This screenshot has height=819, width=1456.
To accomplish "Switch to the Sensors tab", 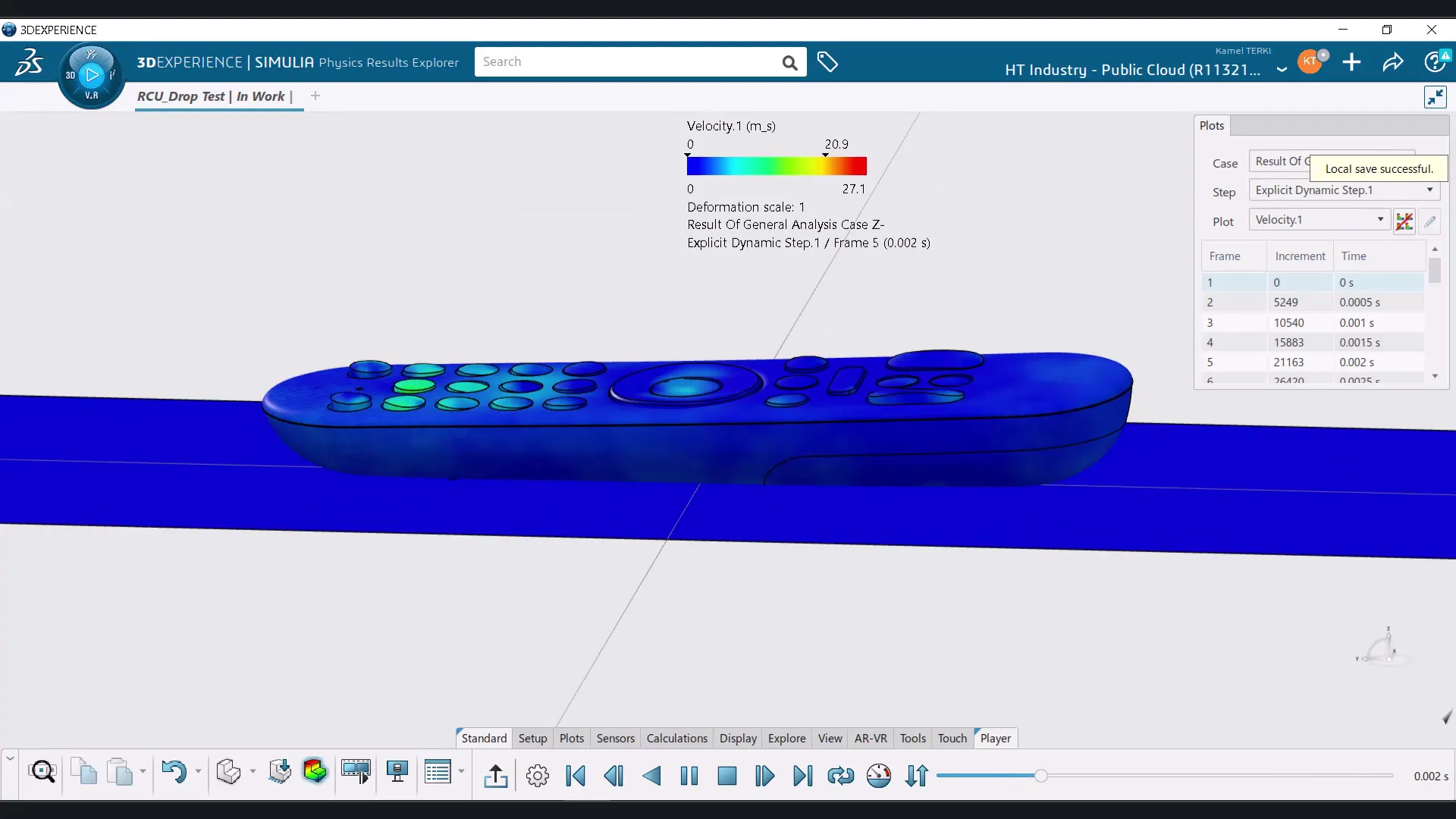I will pos(614,738).
